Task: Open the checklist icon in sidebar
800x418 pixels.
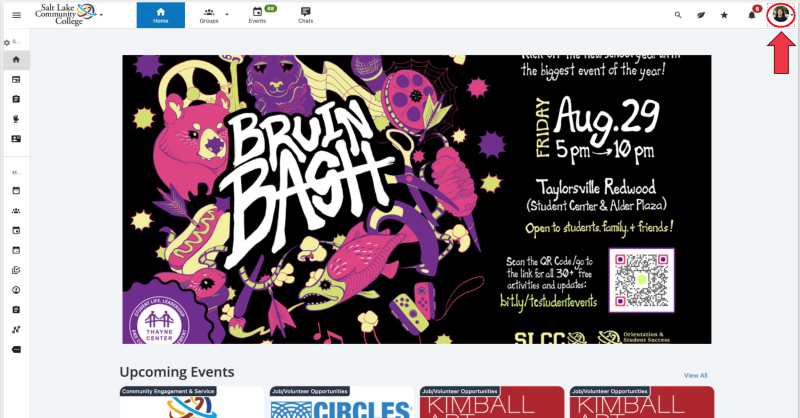Action: tap(16, 270)
